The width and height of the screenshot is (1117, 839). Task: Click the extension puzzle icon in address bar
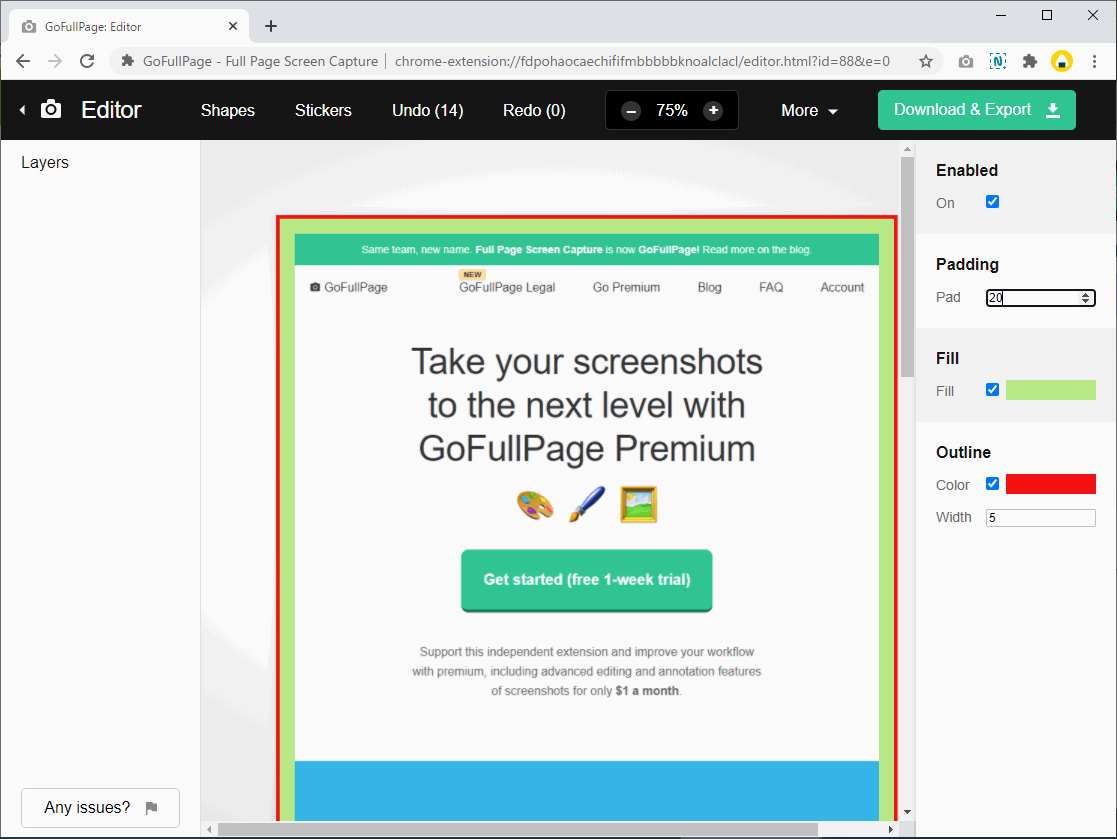point(128,61)
